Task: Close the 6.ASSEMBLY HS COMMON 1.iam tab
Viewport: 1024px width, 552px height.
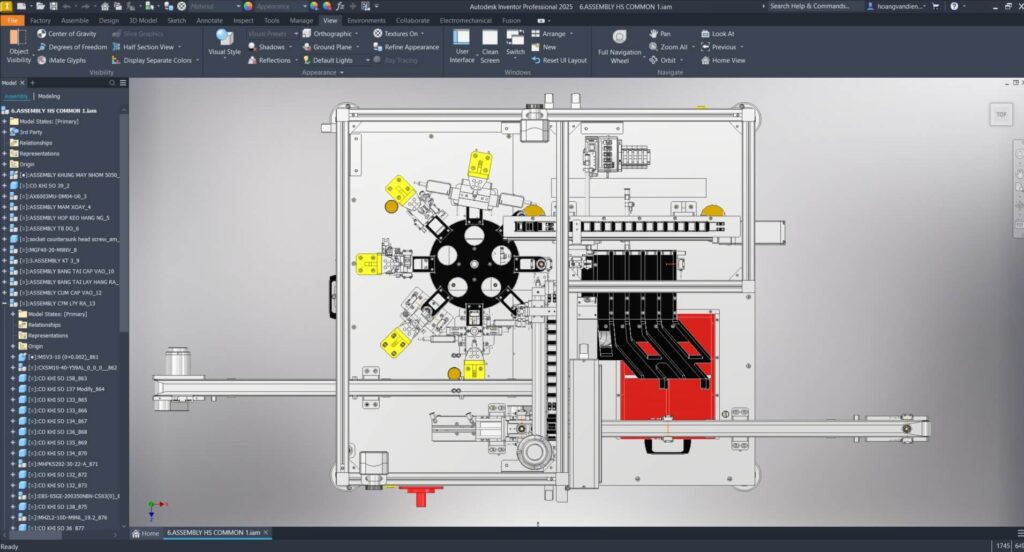Action: pyautogui.click(x=266, y=533)
